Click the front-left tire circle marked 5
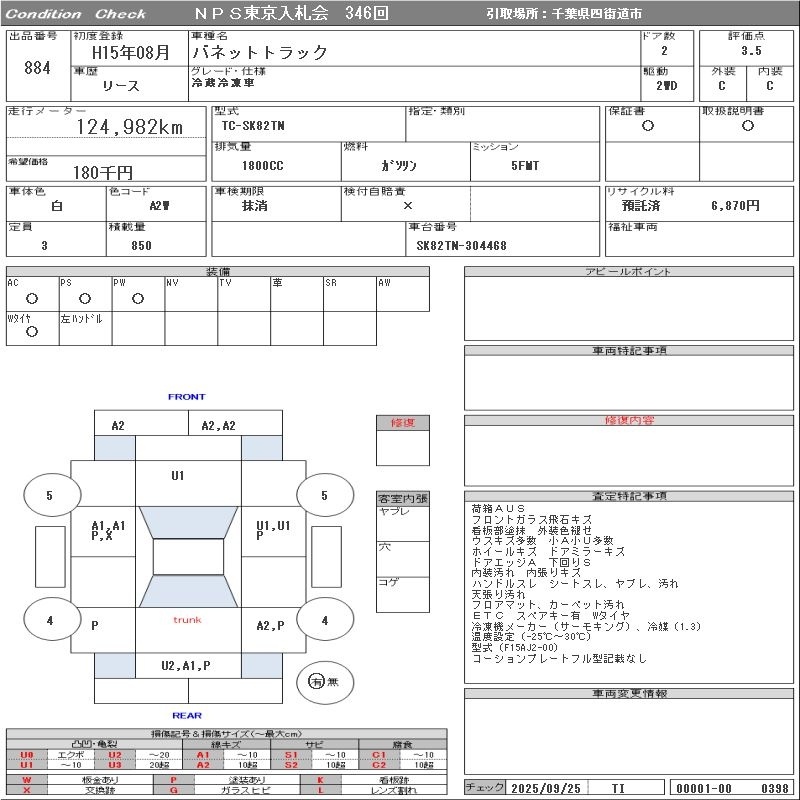 [50, 495]
